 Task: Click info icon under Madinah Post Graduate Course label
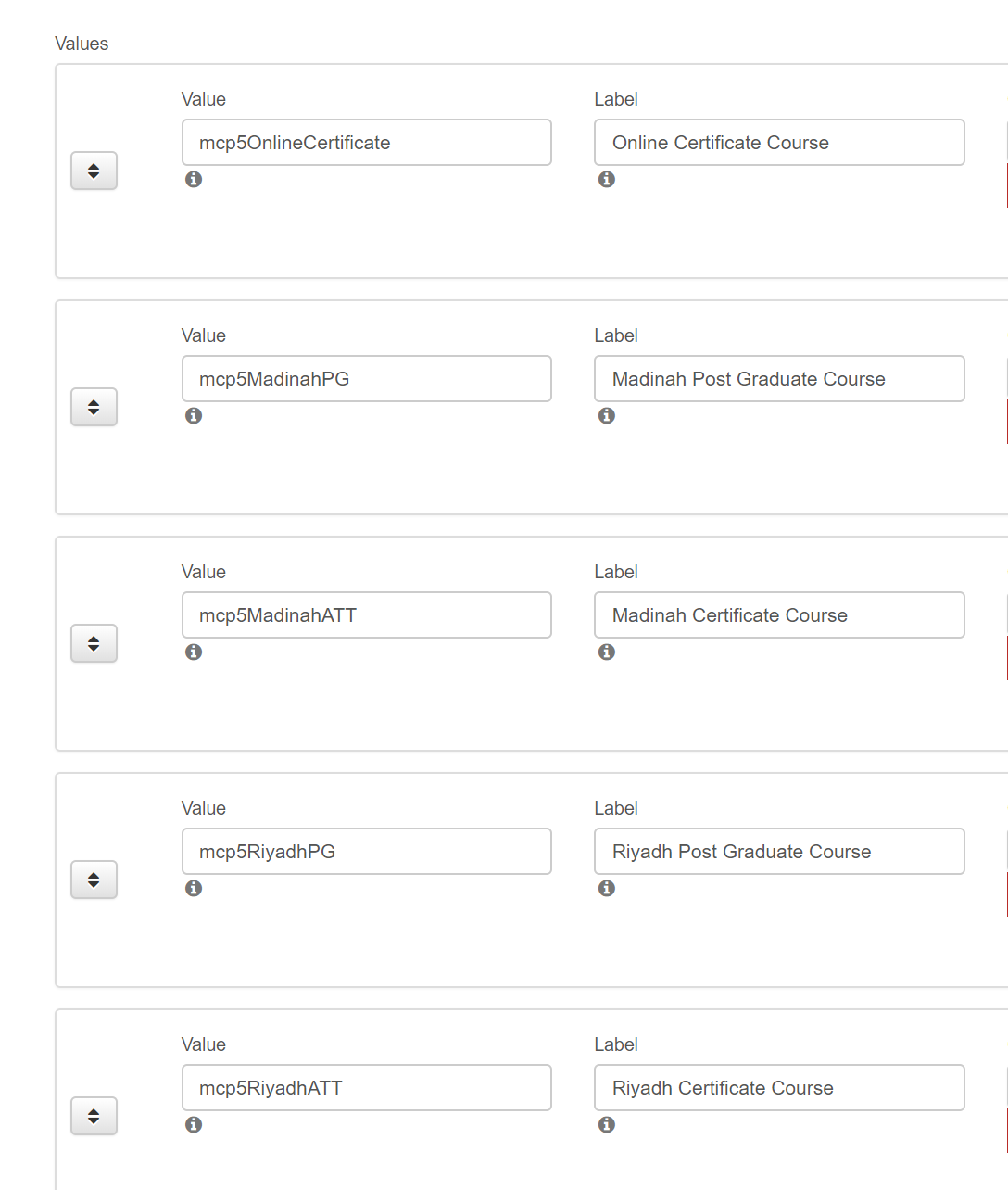pos(607,415)
